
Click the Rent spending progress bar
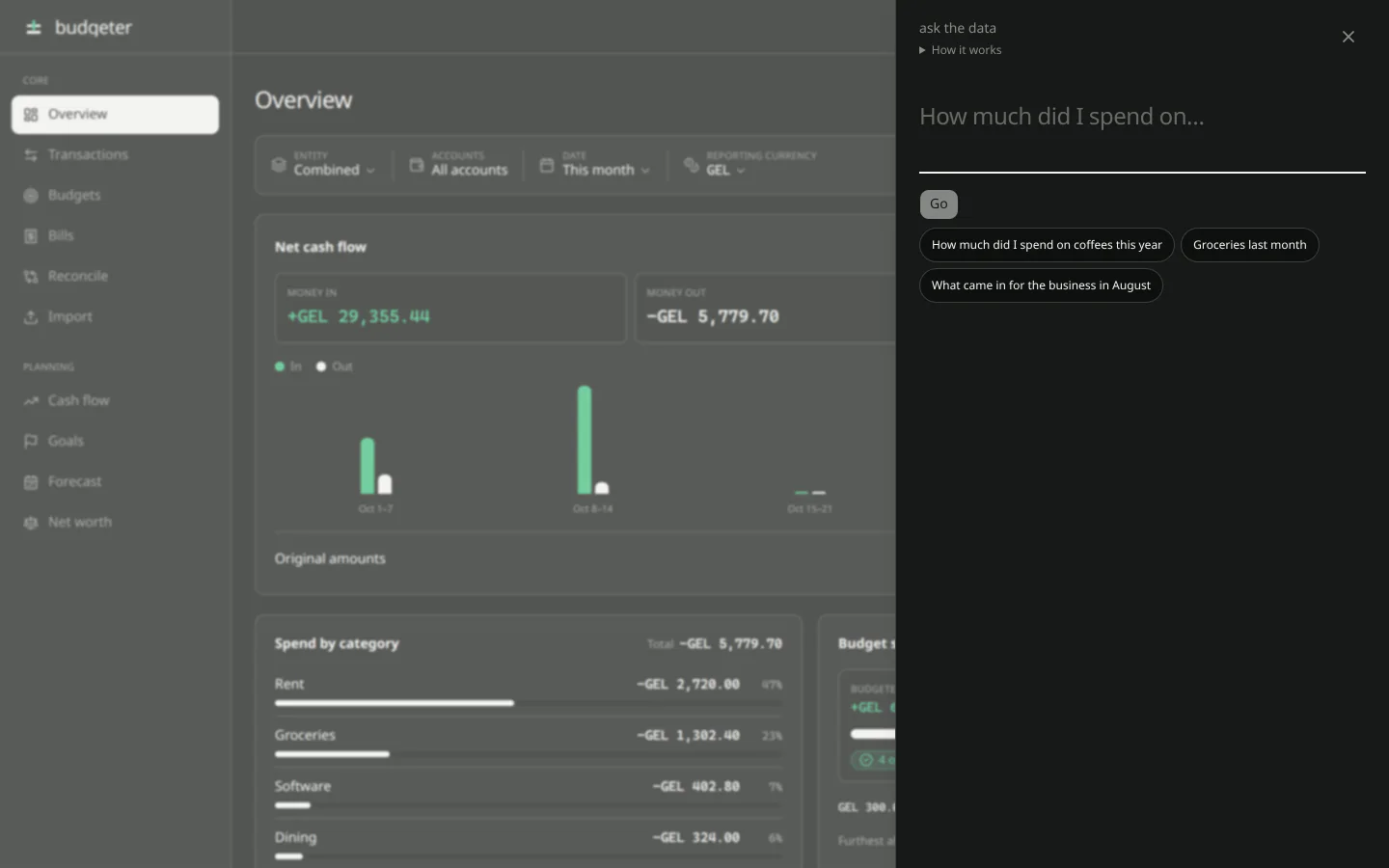(x=529, y=703)
